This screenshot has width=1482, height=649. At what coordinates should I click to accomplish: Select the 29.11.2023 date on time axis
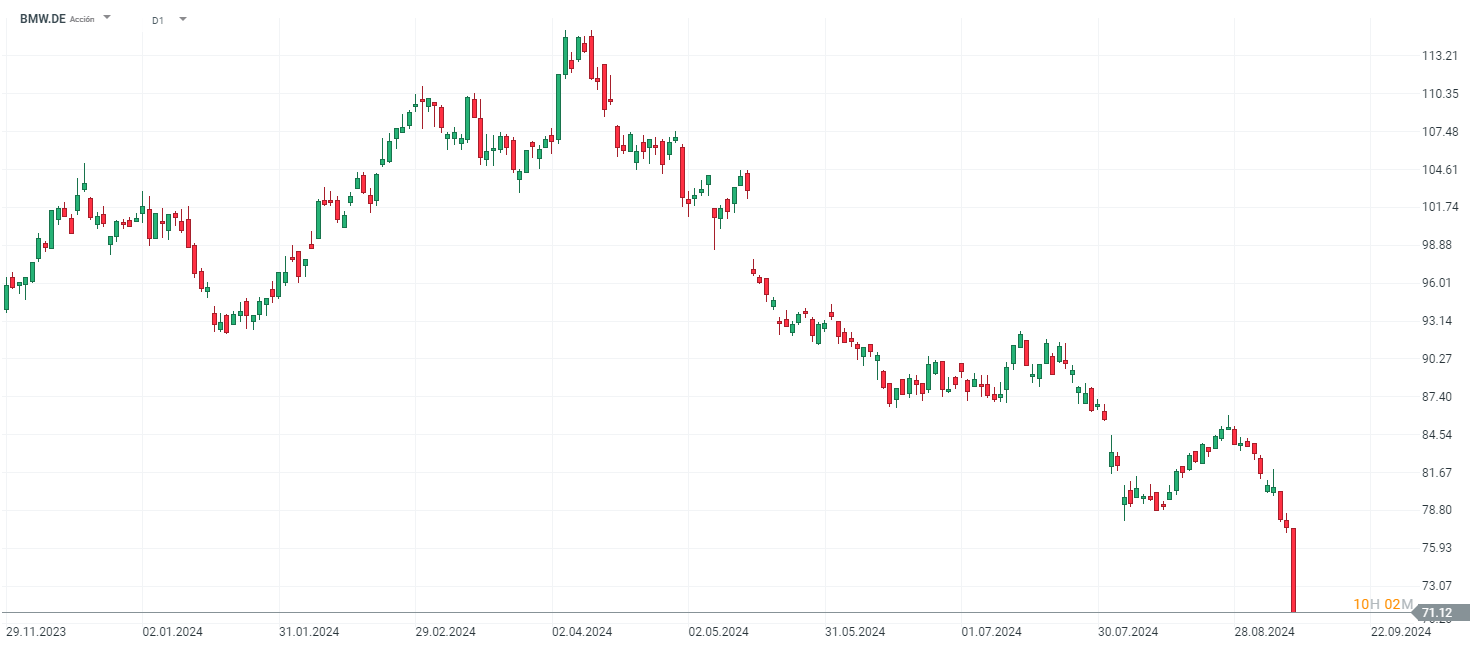pyautogui.click(x=36, y=632)
